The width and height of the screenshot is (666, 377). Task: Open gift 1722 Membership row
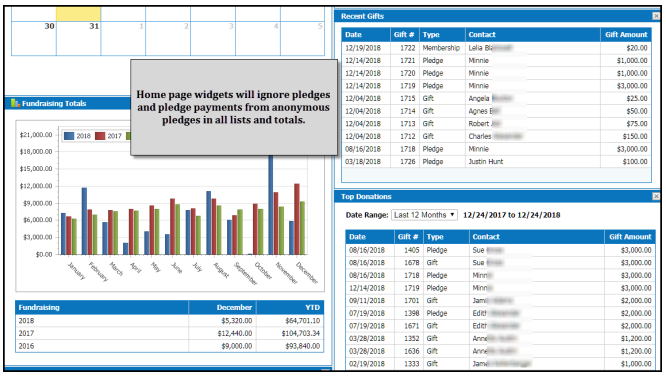coord(496,48)
